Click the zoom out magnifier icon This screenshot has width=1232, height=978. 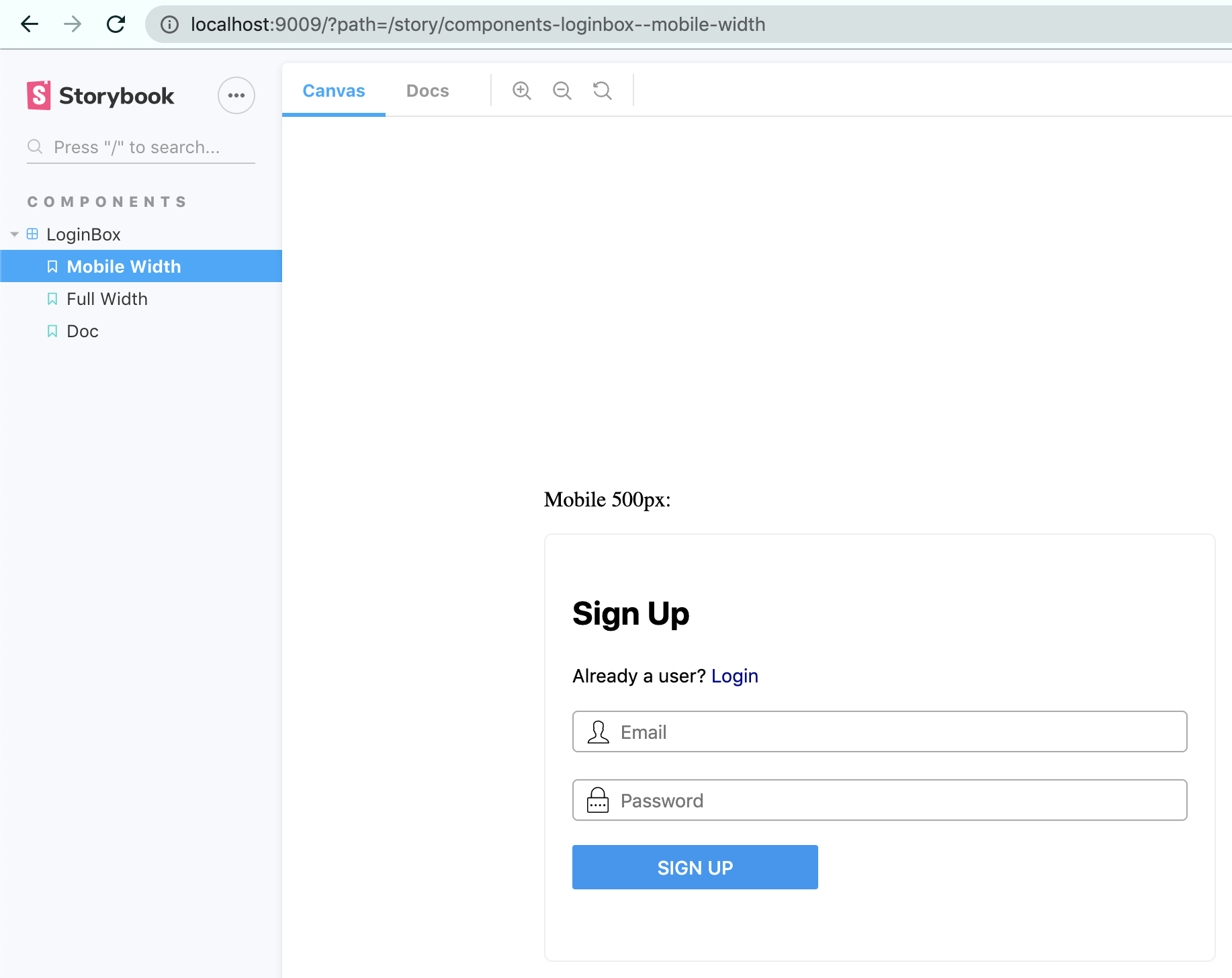tap(562, 91)
